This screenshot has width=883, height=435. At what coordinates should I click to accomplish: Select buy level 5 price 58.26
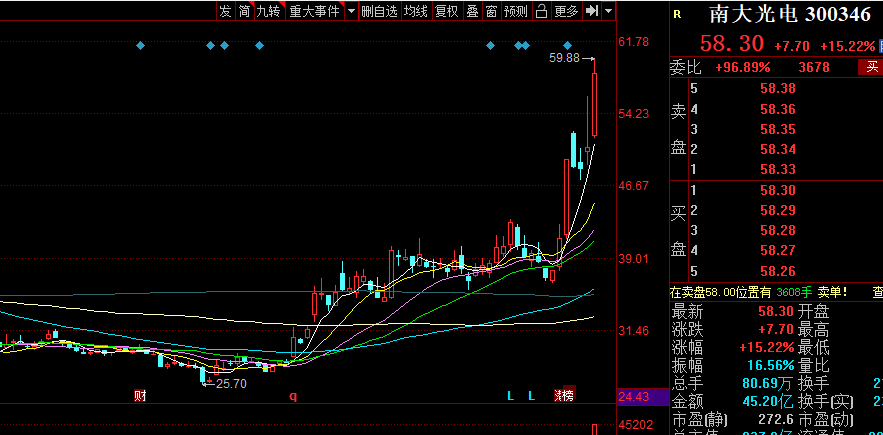[778, 271]
